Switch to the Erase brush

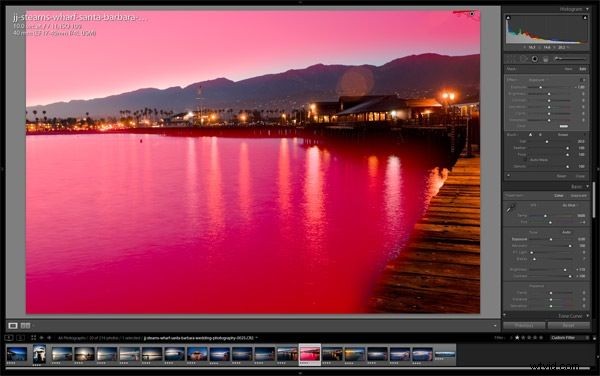coord(562,135)
